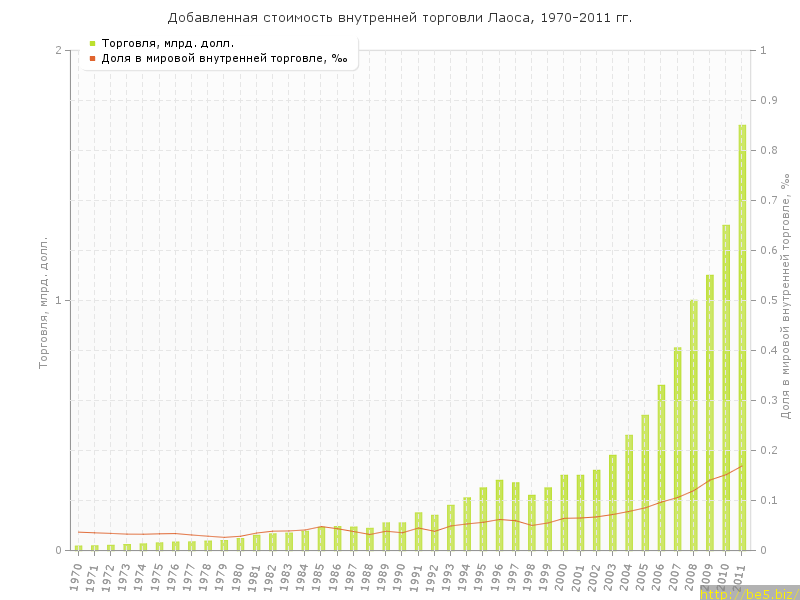Click the orange line end point at 2011
The height and width of the screenshot is (600, 800).
(x=742, y=465)
